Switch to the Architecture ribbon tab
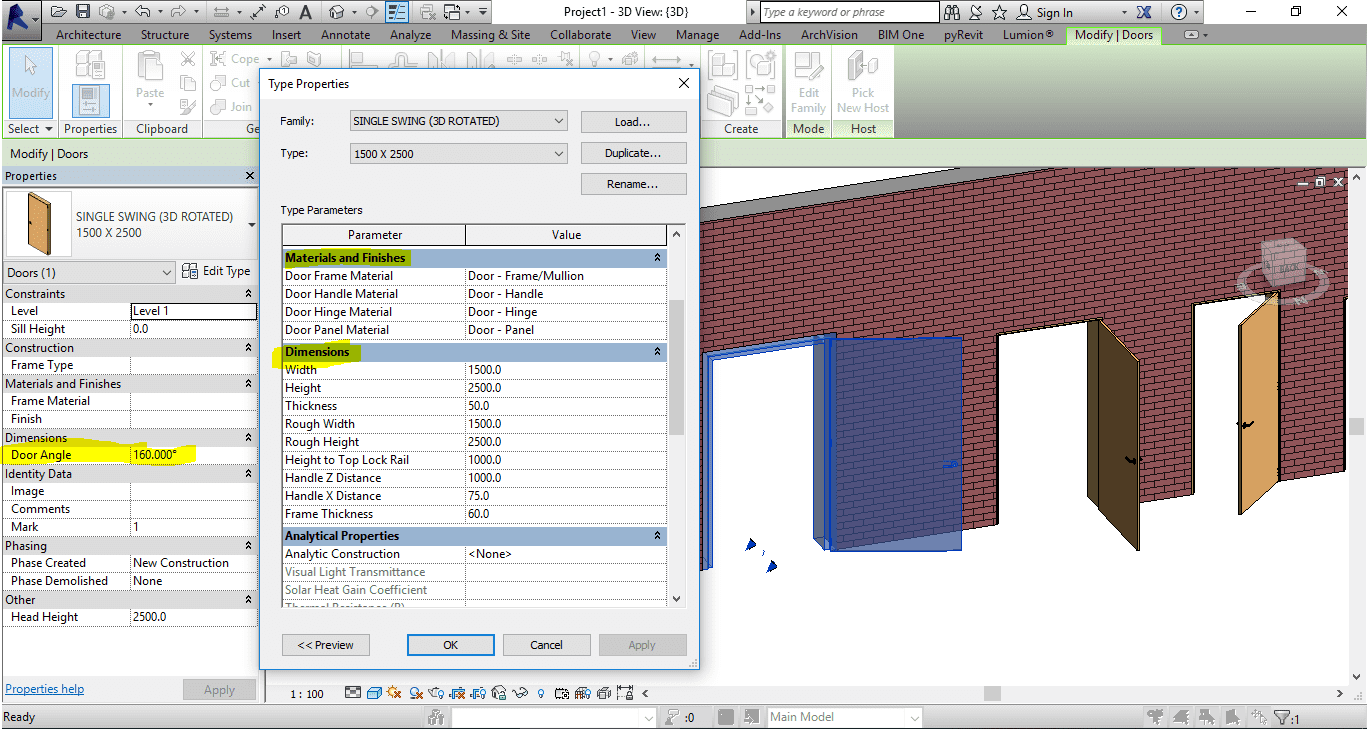Screen dimensions: 1367x729 88,35
